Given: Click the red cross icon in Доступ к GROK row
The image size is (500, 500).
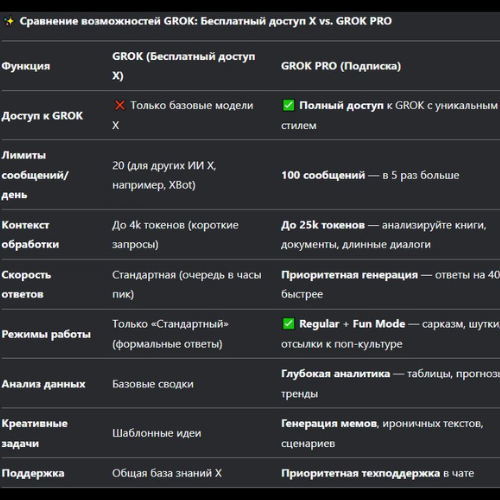Looking at the screenshot, I should 119,105.
